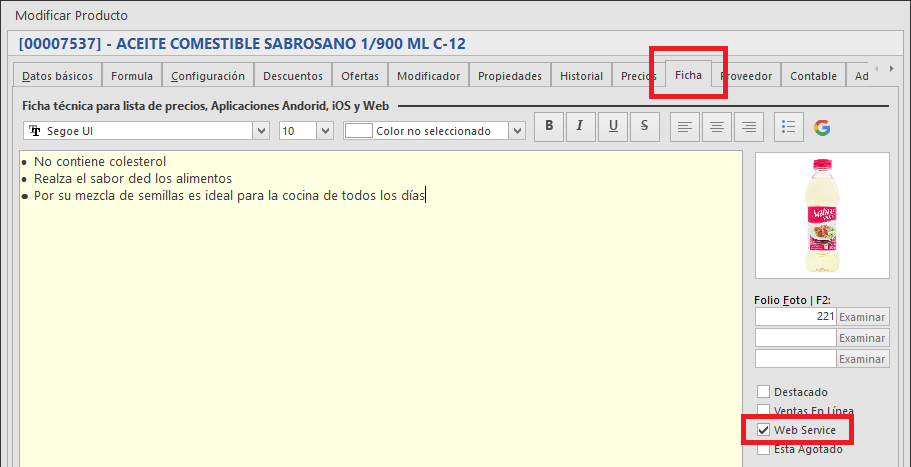The image size is (911, 467).
Task: Click the color preview swatch box
Action: click(x=359, y=131)
